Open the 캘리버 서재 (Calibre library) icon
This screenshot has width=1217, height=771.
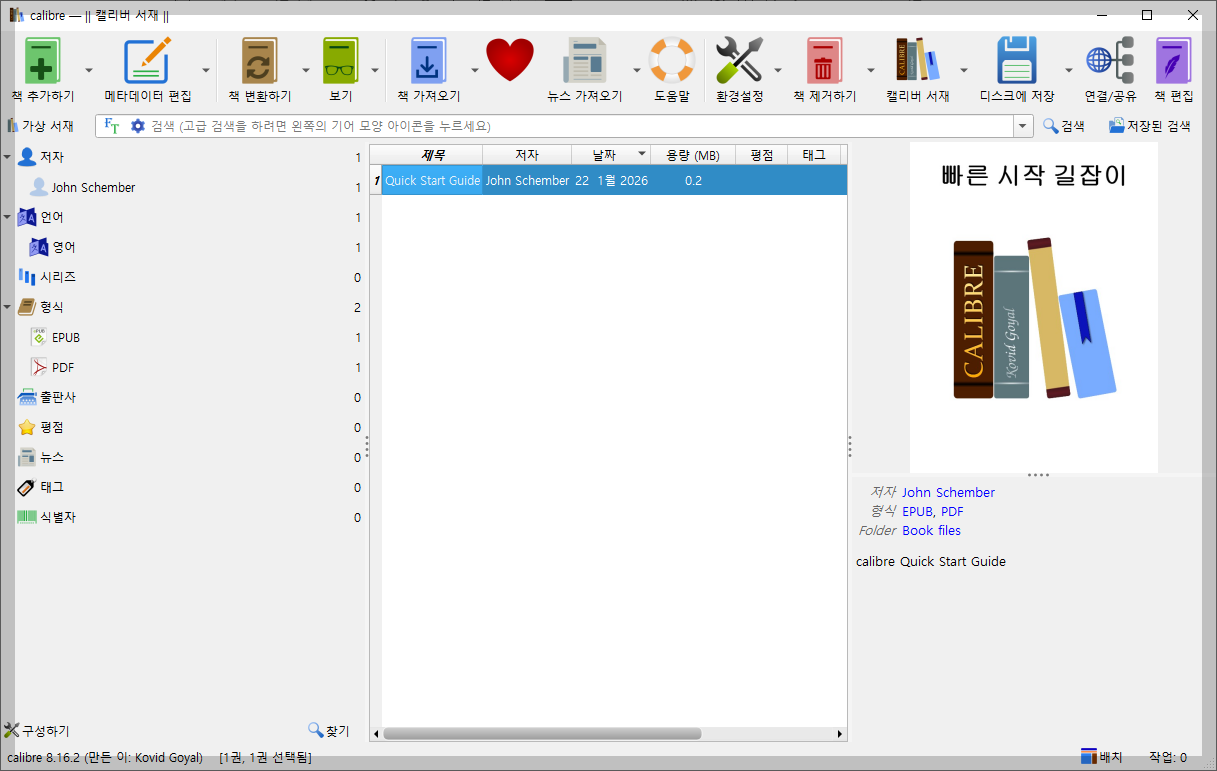pyautogui.click(x=918, y=62)
